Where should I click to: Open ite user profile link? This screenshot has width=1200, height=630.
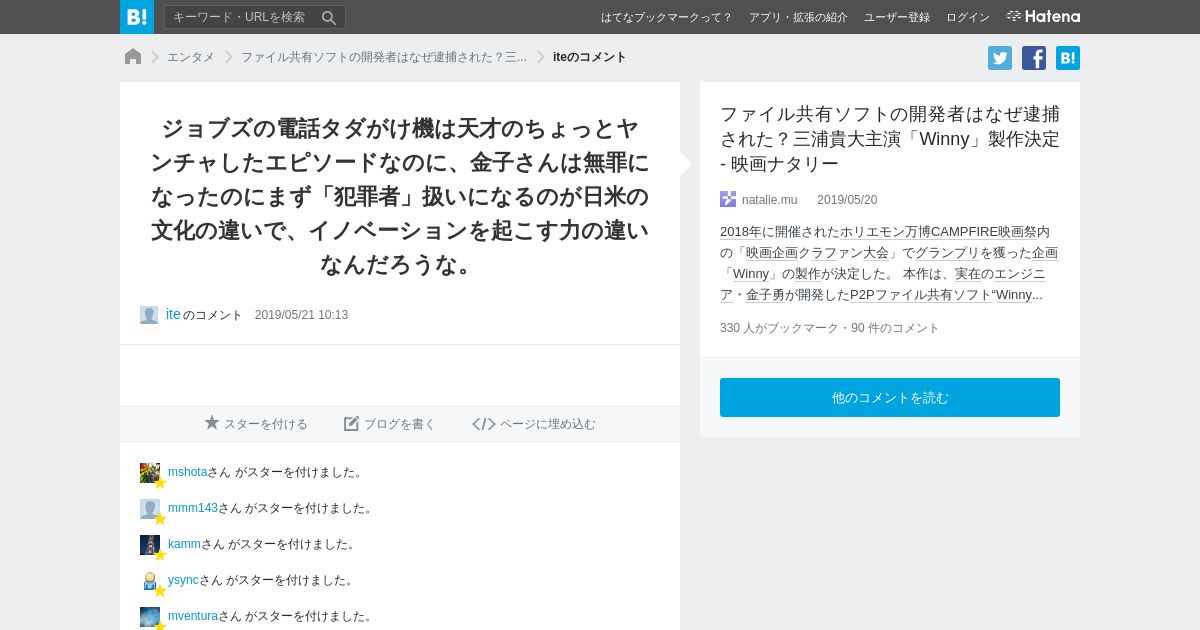(173, 314)
